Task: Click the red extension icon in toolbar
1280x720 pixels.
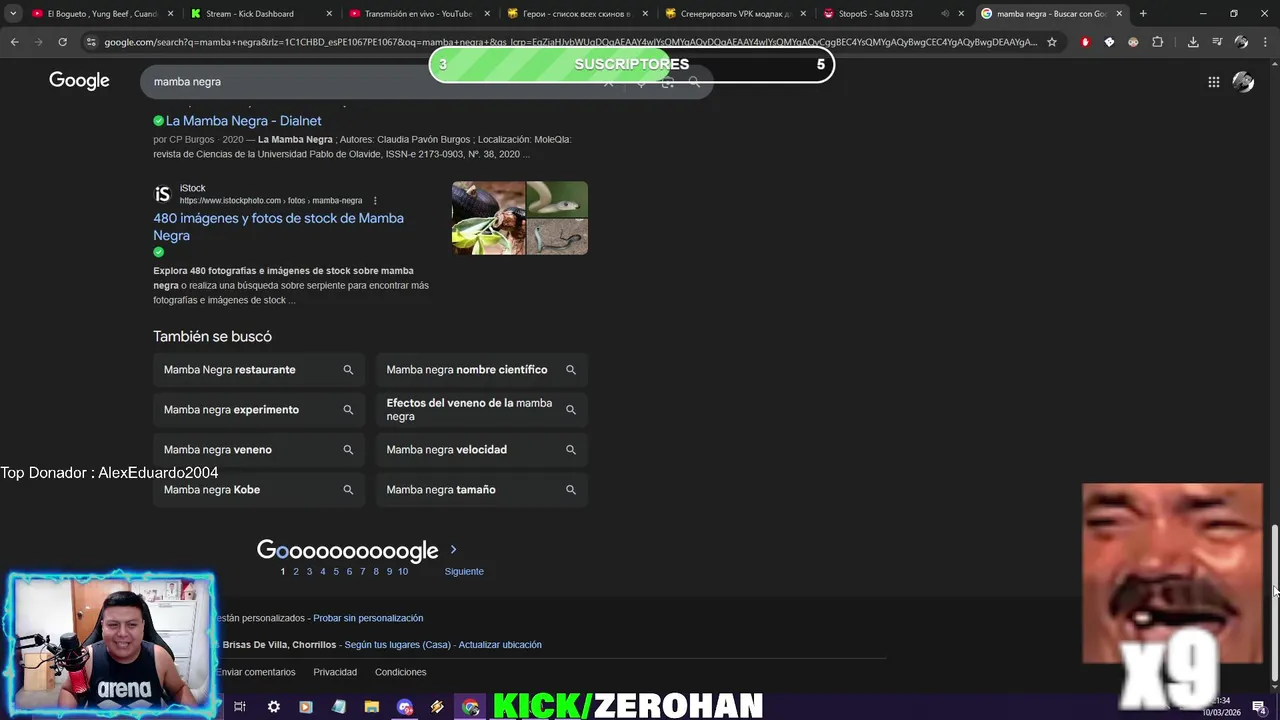Action: point(1085,42)
